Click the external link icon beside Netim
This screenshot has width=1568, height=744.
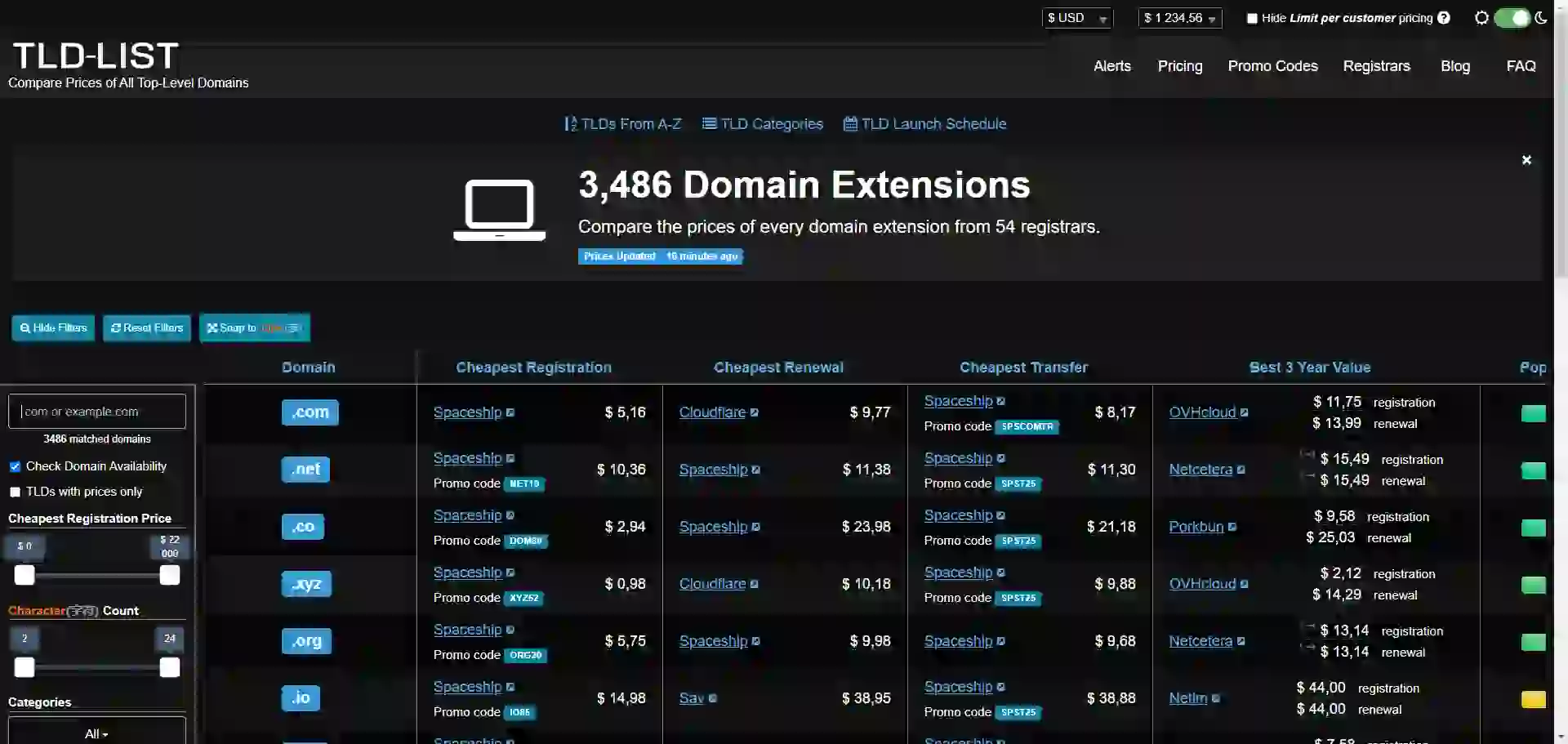[1215, 698]
